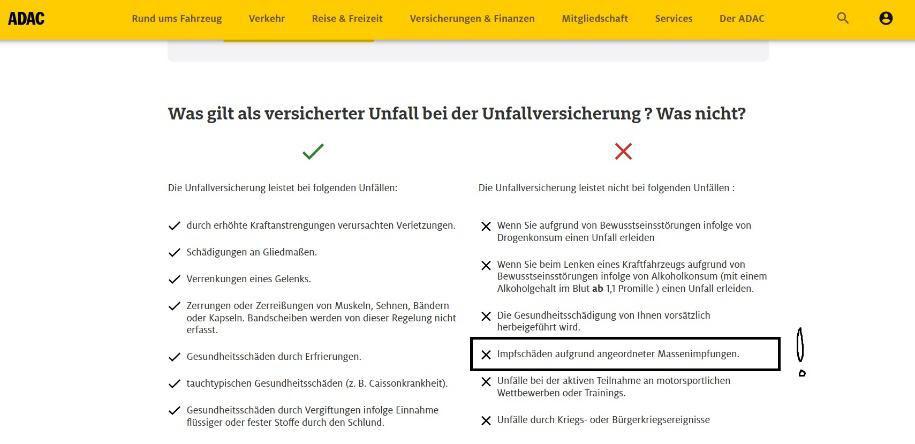Click the ADAC logo

pyautogui.click(x=26, y=18)
